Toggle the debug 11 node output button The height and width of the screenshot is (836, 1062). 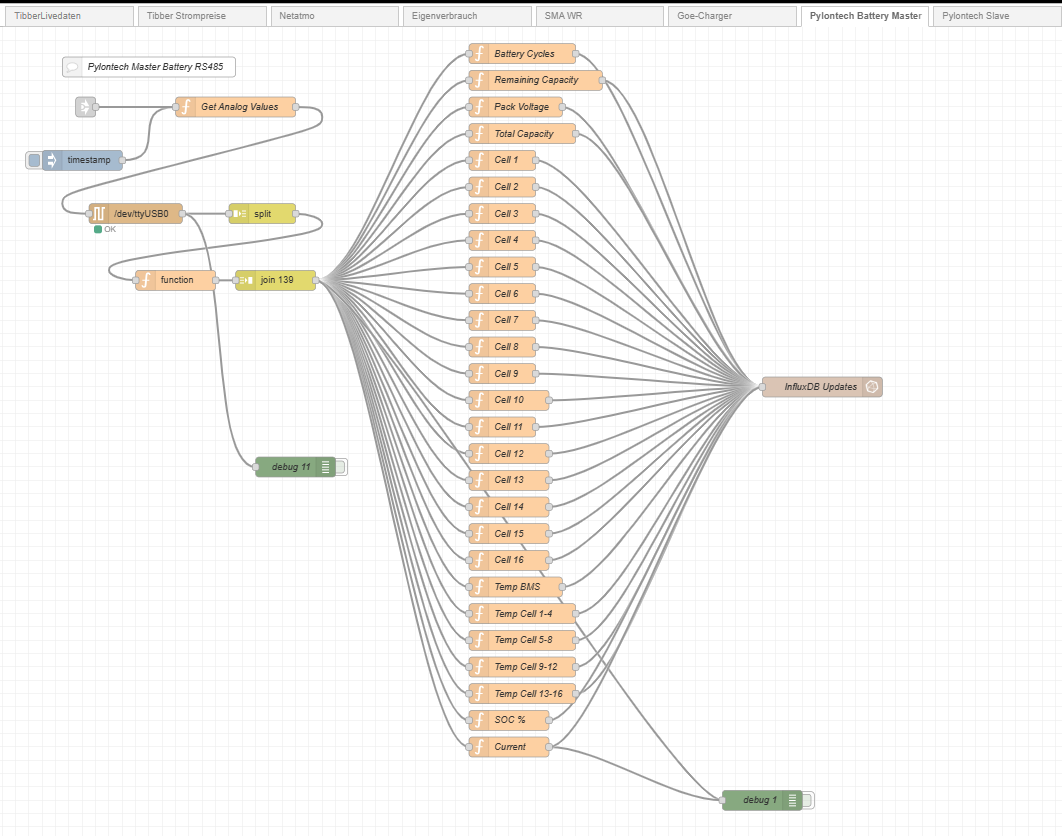(x=341, y=467)
